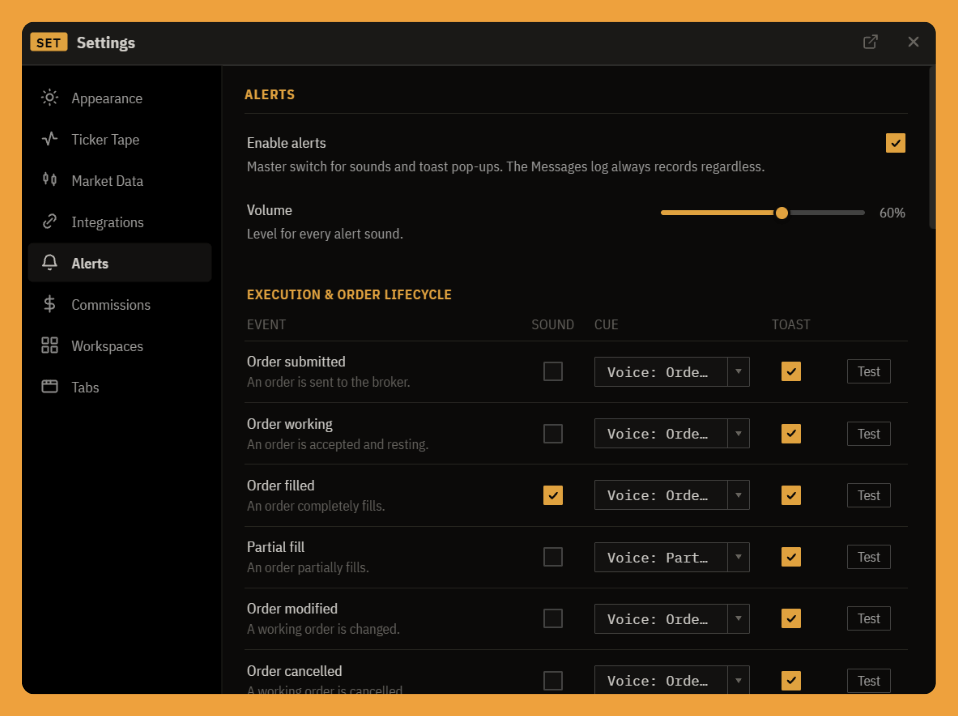
Task: Click the Workspaces grid icon
Action: point(49,345)
